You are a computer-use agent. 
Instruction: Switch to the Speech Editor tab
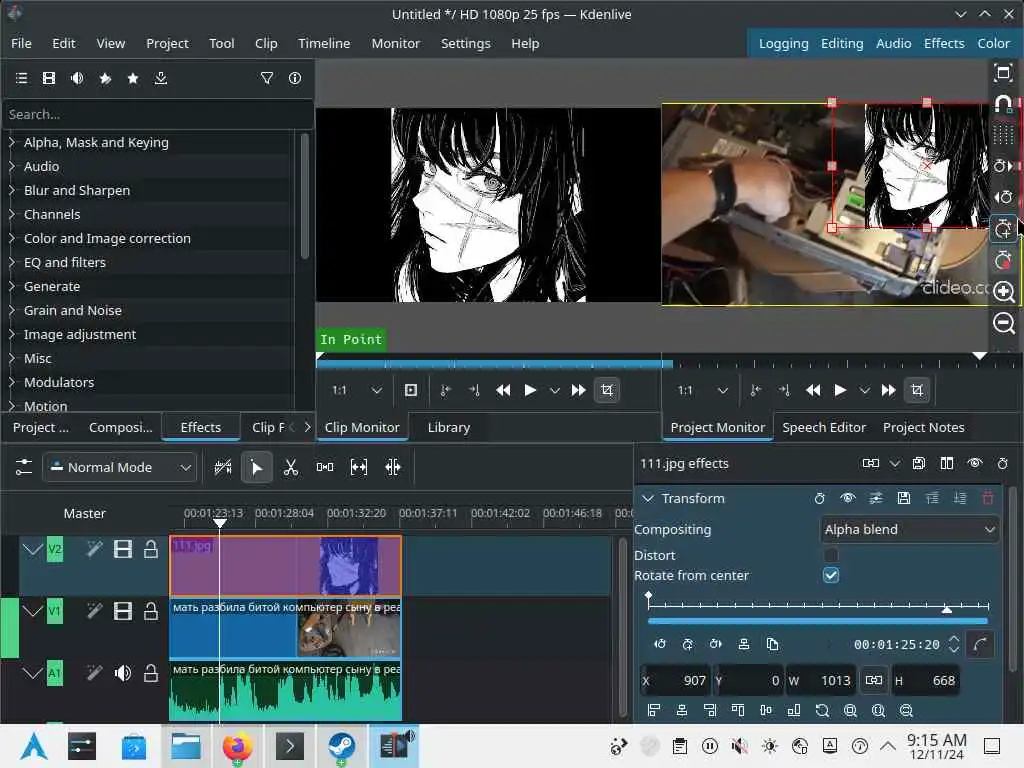click(x=824, y=427)
